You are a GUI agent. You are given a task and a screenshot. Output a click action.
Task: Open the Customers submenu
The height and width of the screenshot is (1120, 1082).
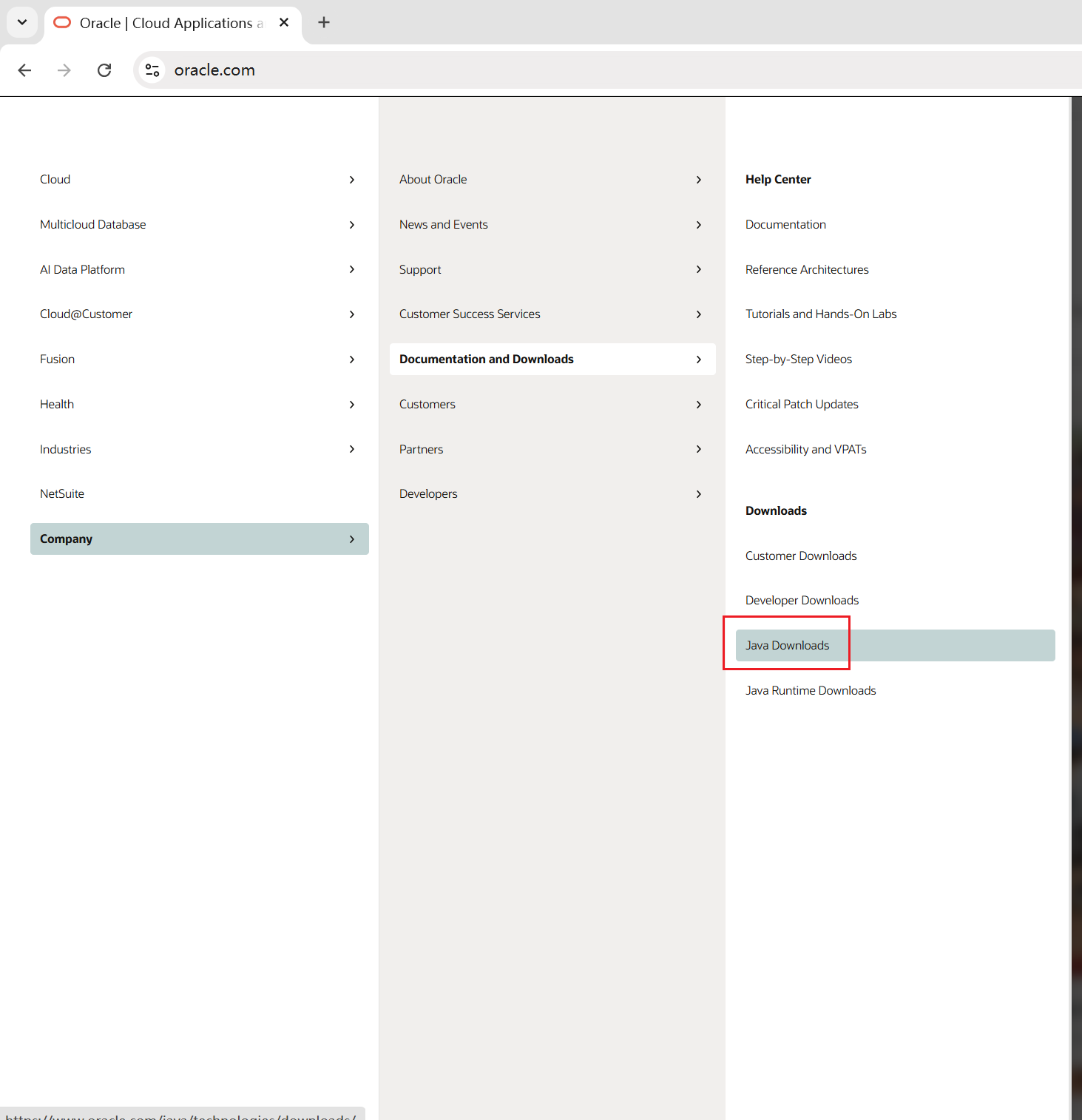coord(552,405)
